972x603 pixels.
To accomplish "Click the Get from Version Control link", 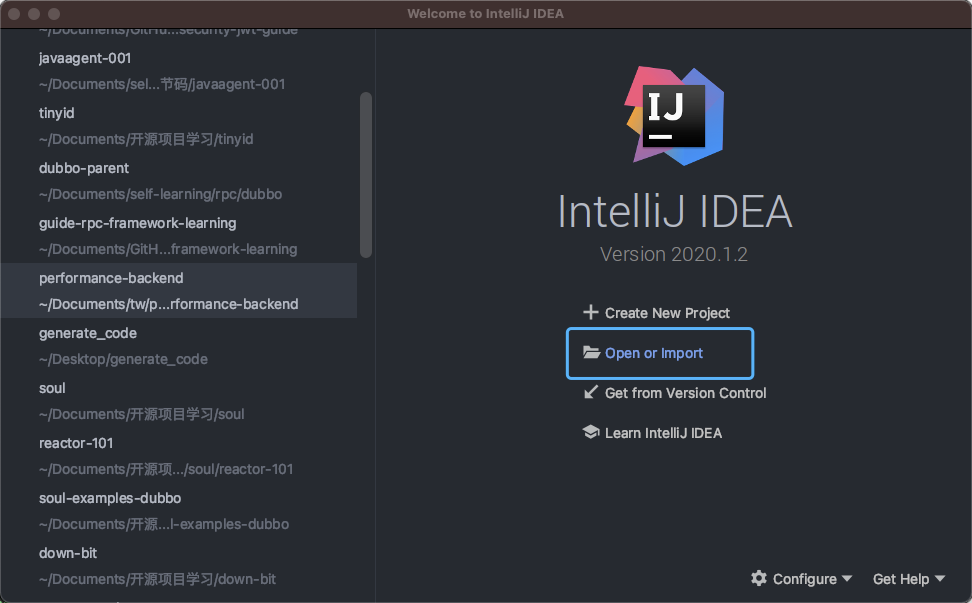I will click(686, 393).
